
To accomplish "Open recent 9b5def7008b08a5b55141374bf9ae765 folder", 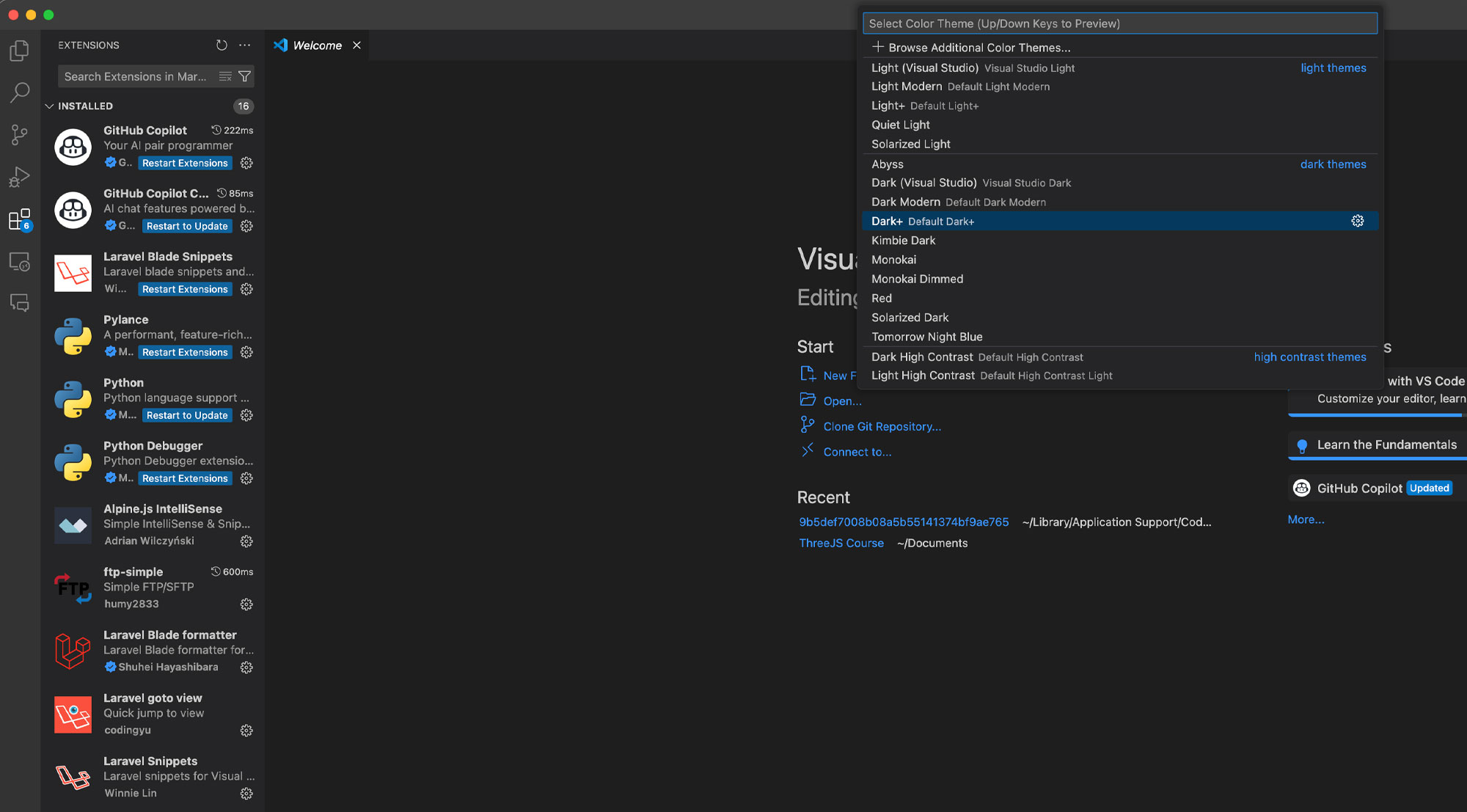I will click(904, 522).
